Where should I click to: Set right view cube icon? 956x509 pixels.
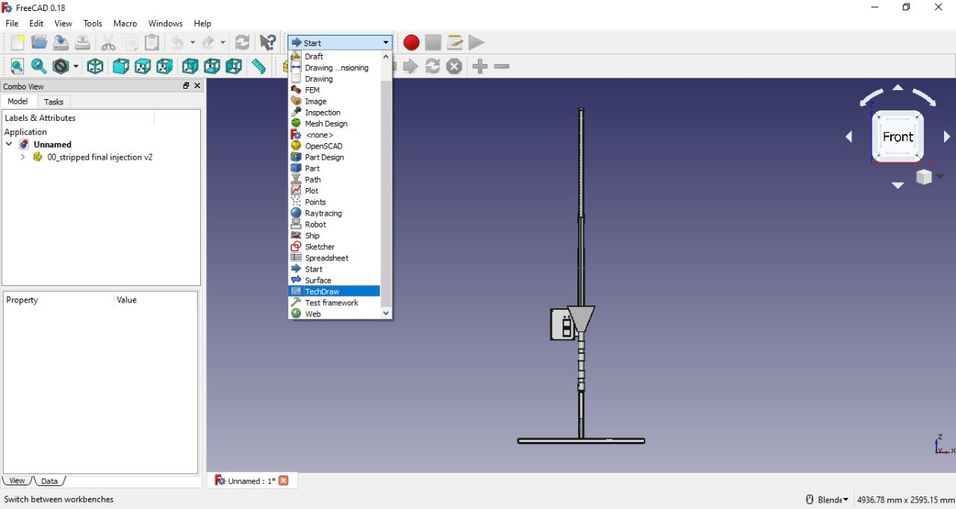165,66
